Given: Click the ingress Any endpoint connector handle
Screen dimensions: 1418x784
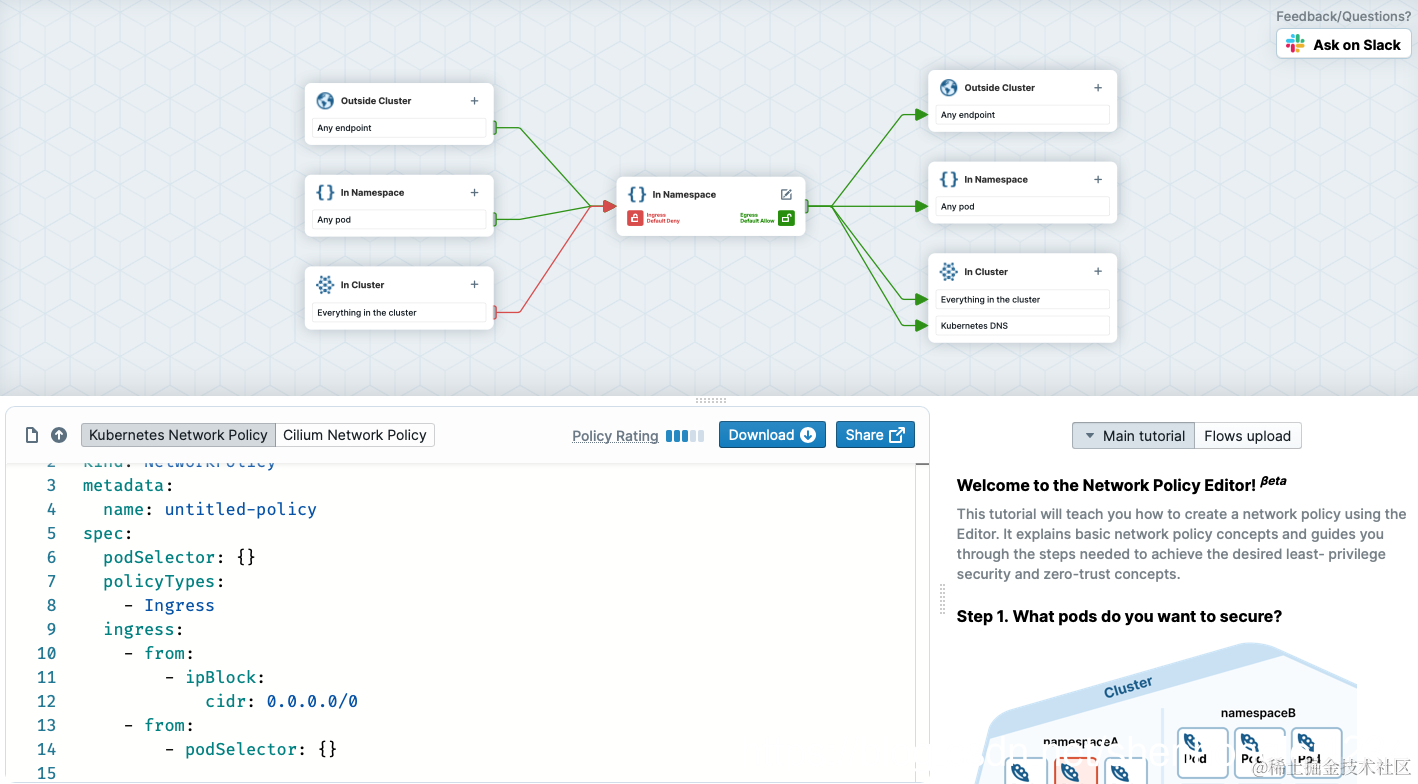Looking at the screenshot, I should [x=495, y=128].
